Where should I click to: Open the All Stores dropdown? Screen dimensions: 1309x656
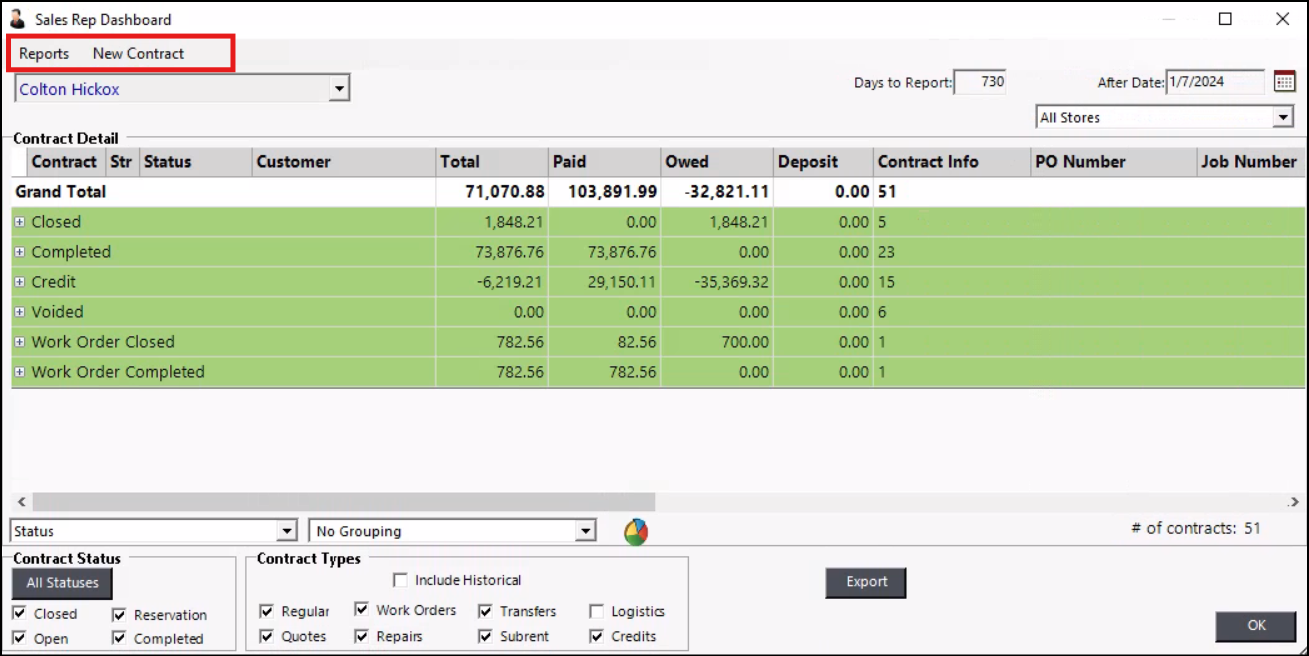point(1283,118)
